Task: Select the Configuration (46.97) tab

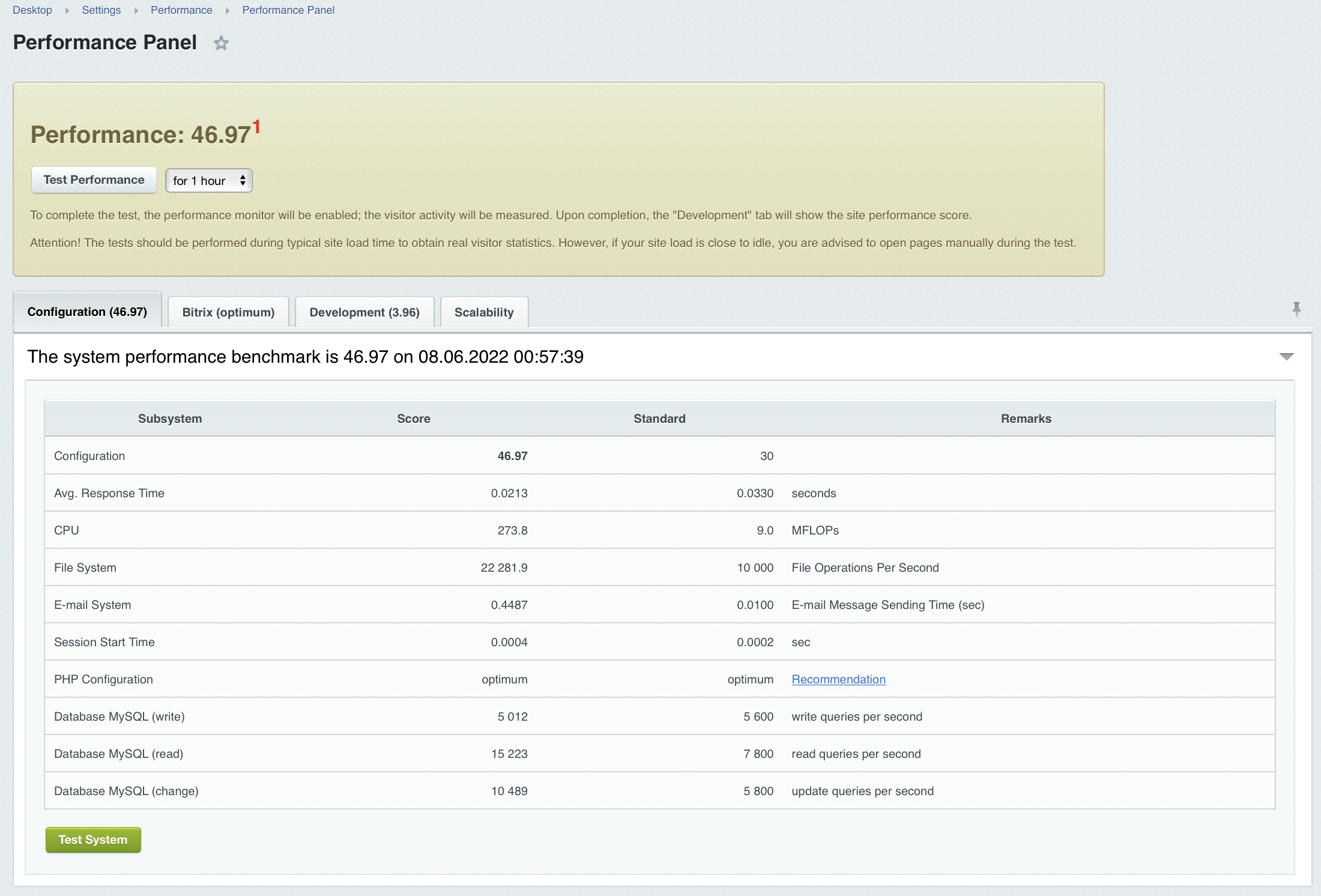Action: (87, 312)
